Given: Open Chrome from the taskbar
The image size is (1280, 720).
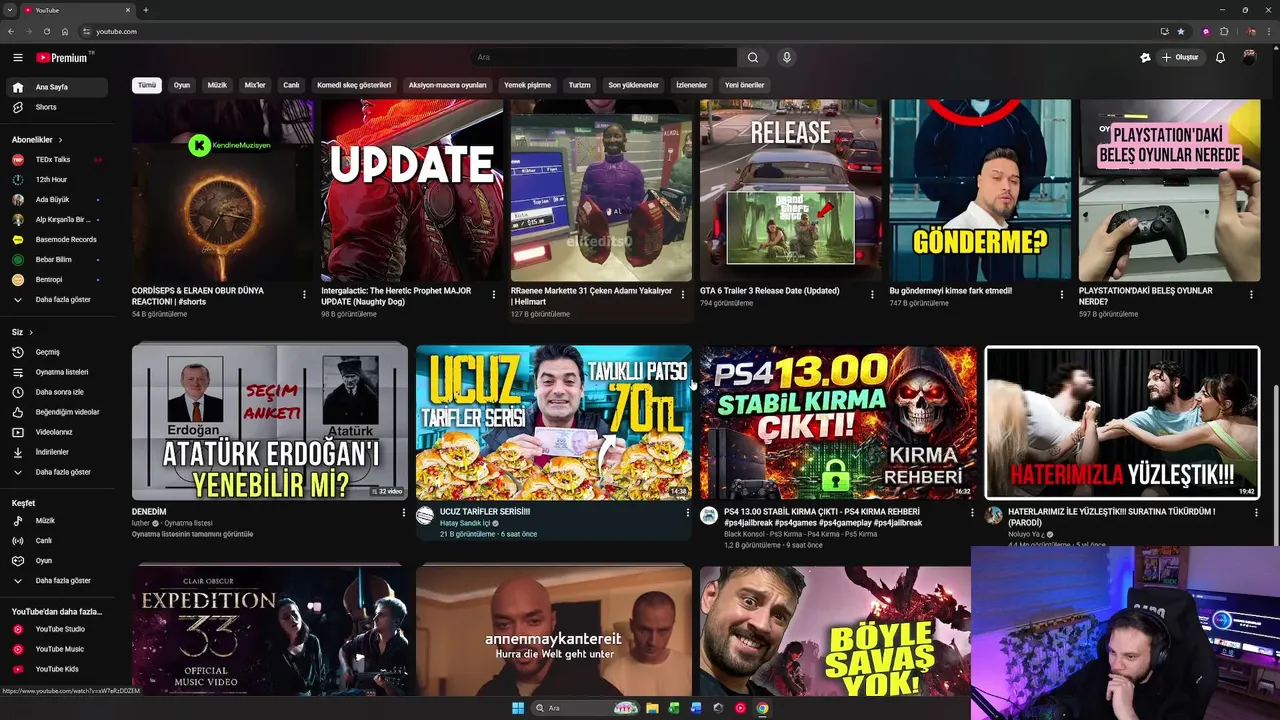Looking at the screenshot, I should click(x=762, y=708).
